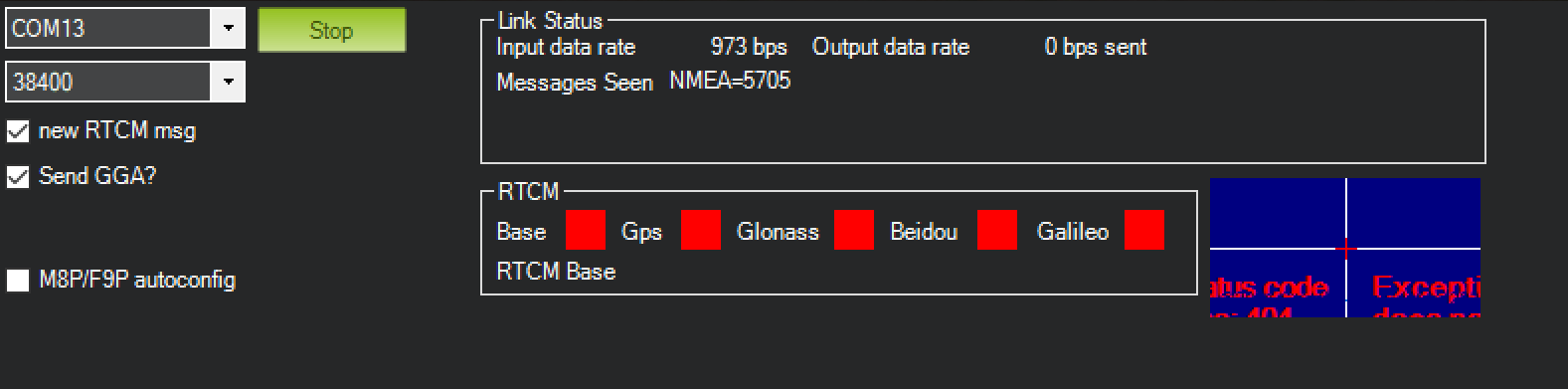Click the red Base status indicator
The image size is (1568, 389).
[x=585, y=230]
